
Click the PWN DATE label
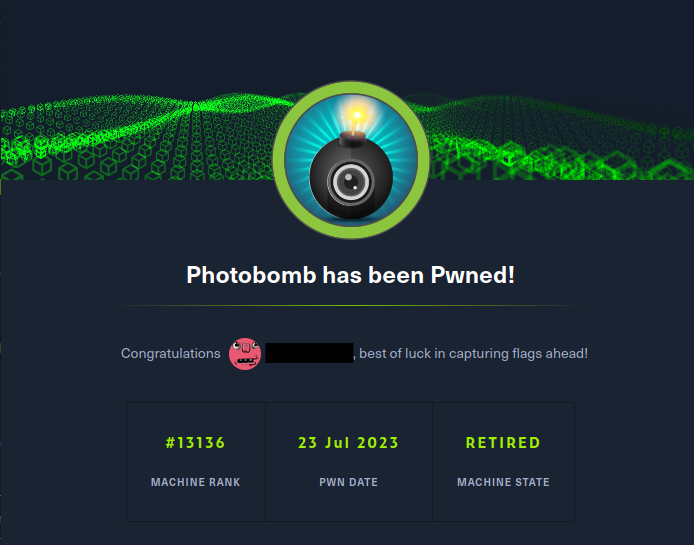coord(348,482)
